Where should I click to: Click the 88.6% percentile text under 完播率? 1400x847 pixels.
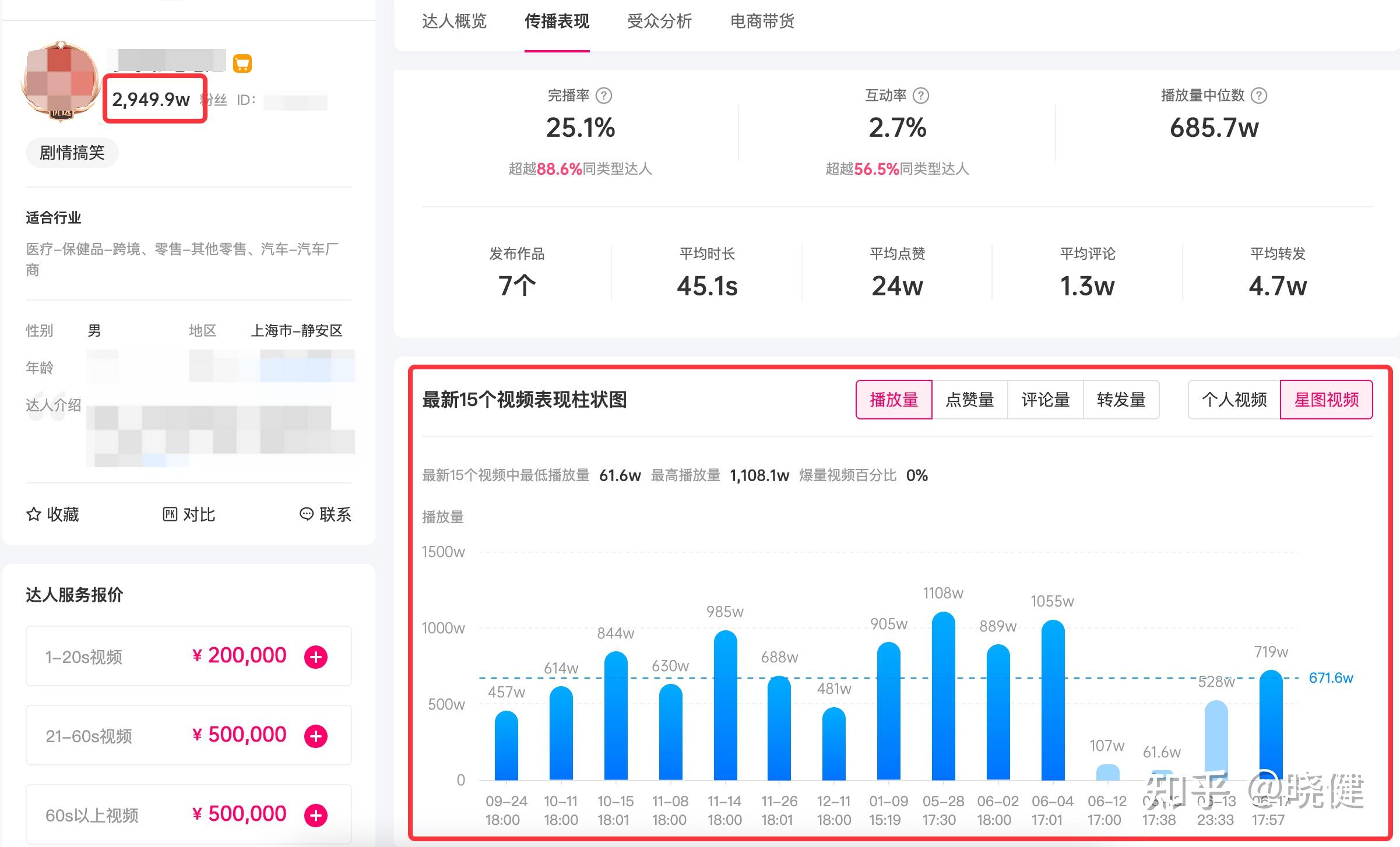point(560,169)
